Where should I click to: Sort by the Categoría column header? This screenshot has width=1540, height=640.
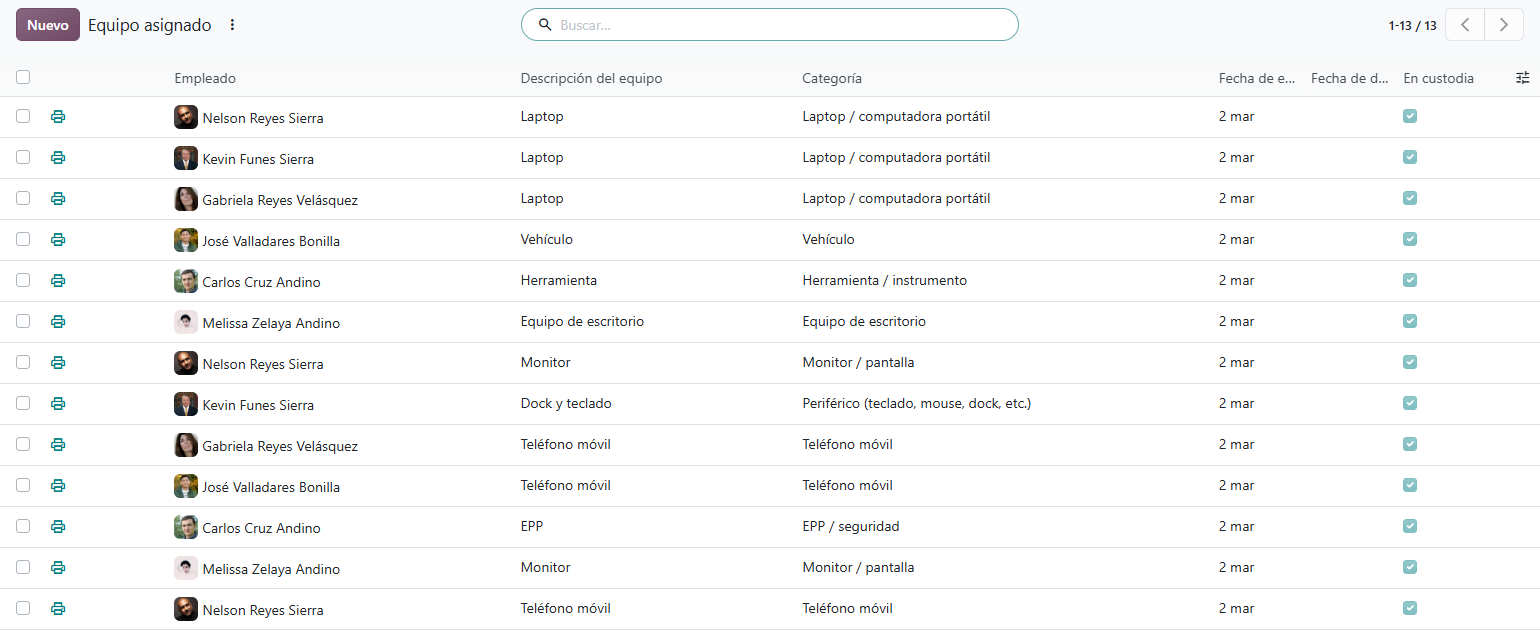tap(832, 78)
